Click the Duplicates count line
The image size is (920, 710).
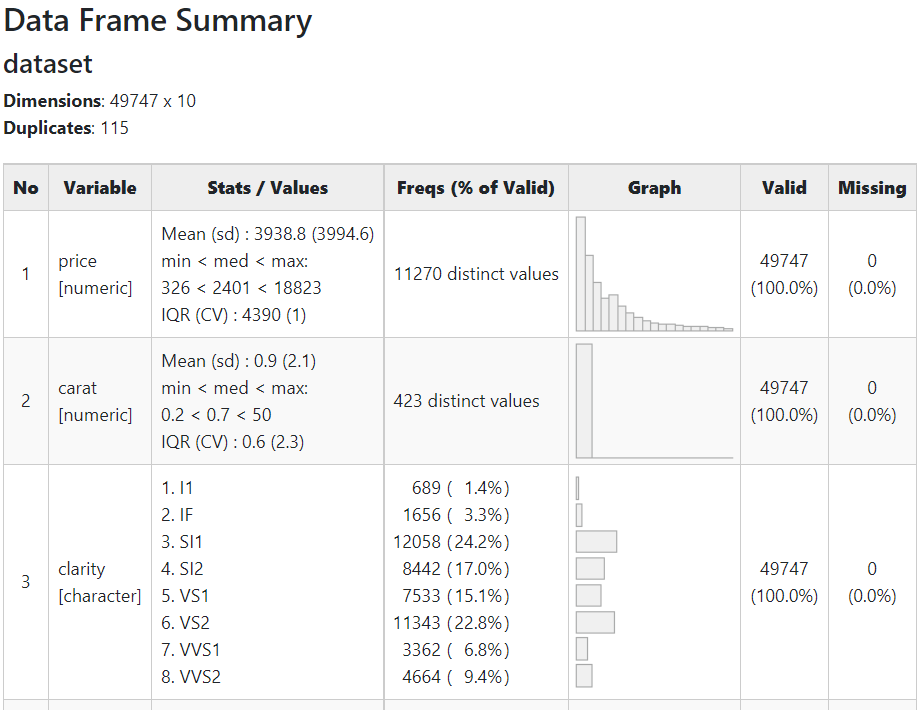point(66,128)
